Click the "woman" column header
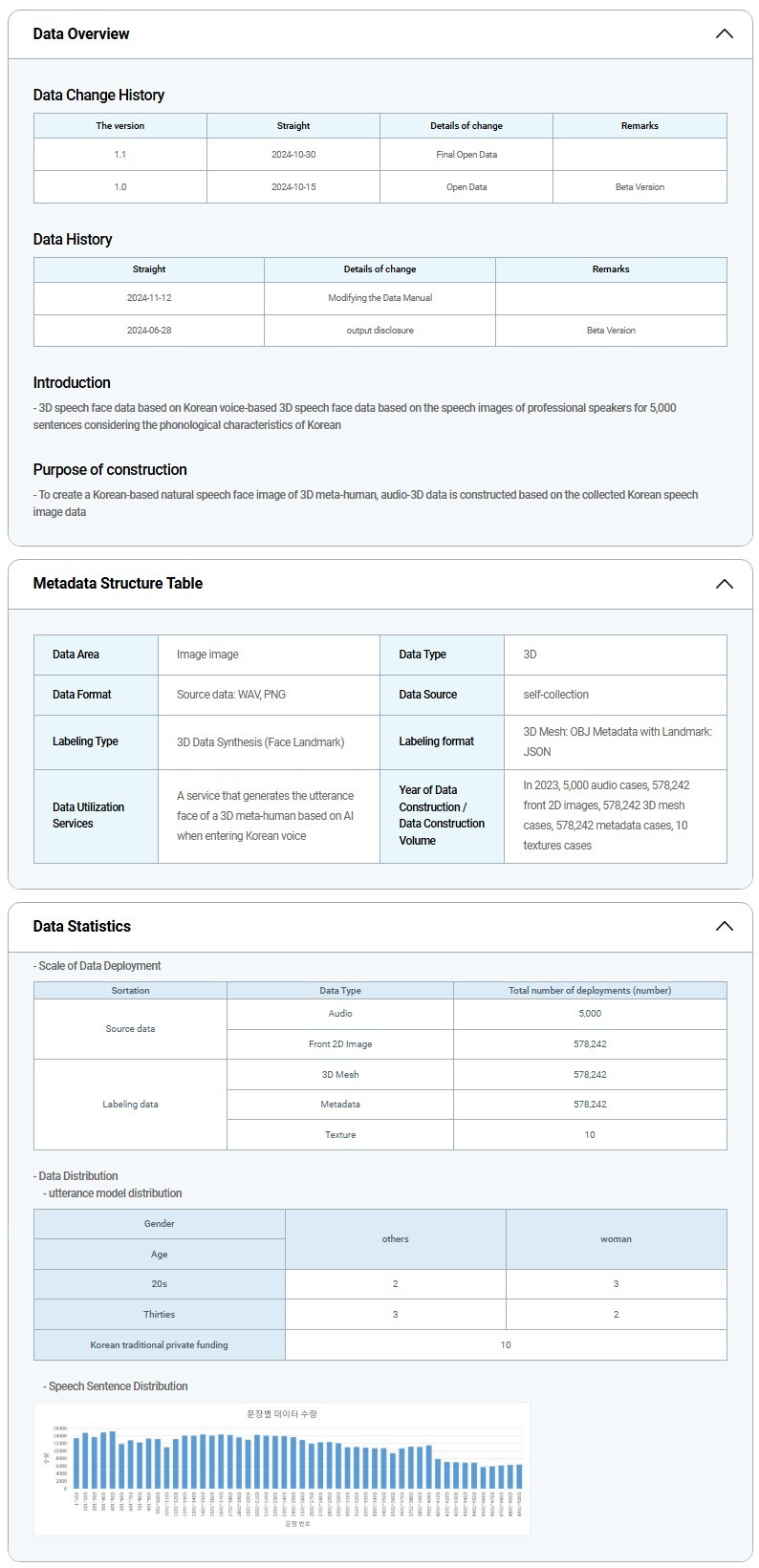 point(616,1239)
